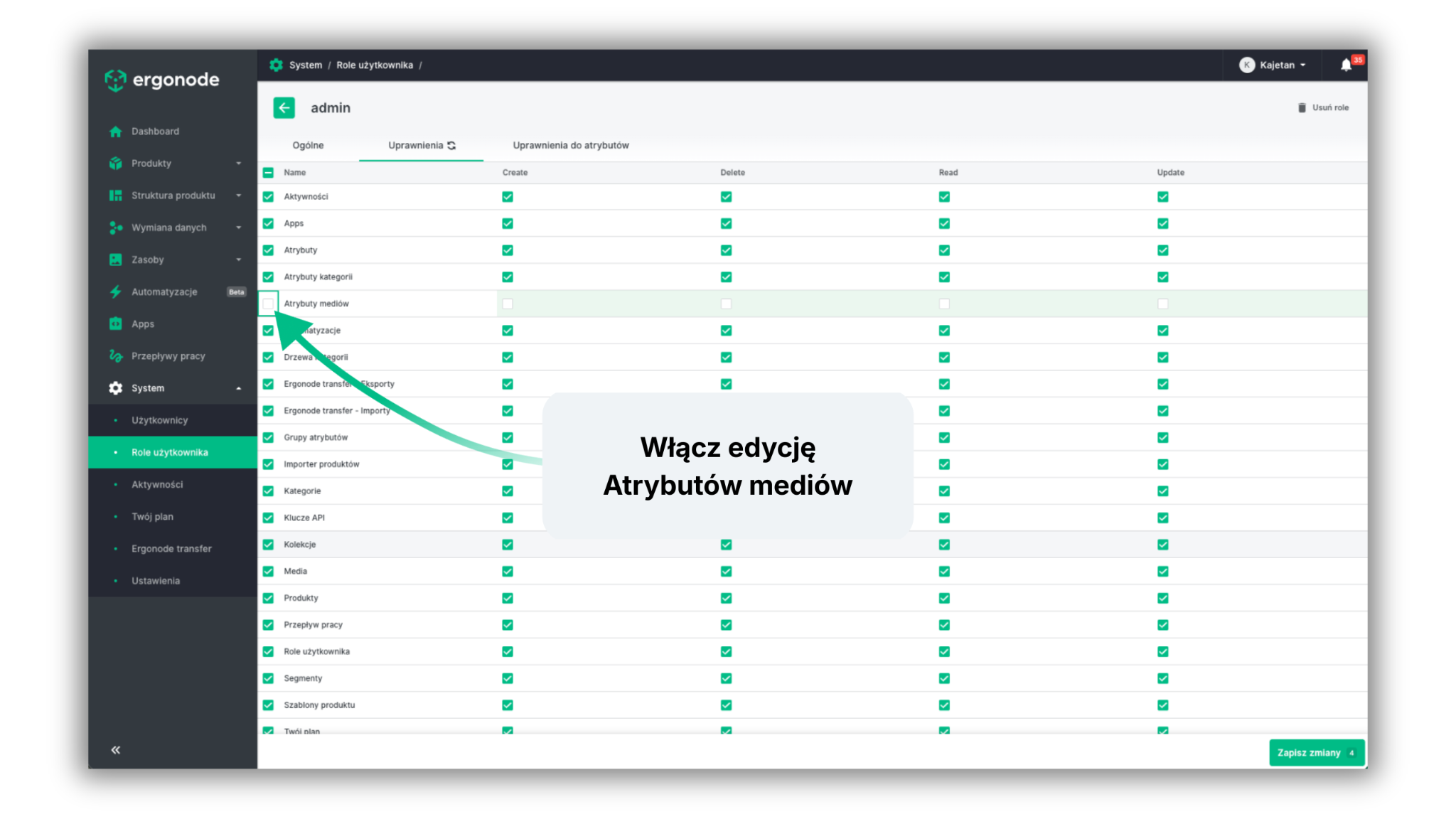The image size is (1456, 819).
Task: Click the Przepływy pracy icon
Action: click(x=116, y=356)
